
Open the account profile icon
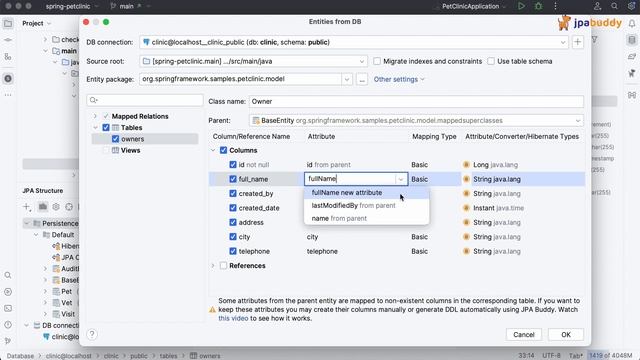point(597,6)
